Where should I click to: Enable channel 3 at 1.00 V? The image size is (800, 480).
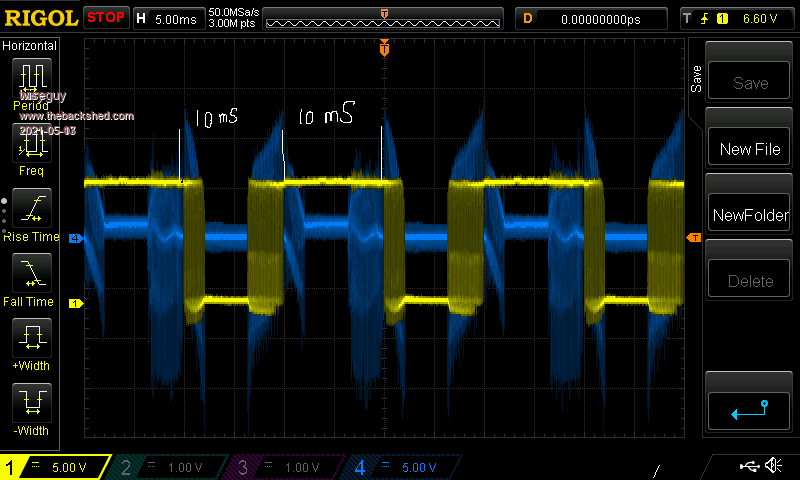coord(285,467)
